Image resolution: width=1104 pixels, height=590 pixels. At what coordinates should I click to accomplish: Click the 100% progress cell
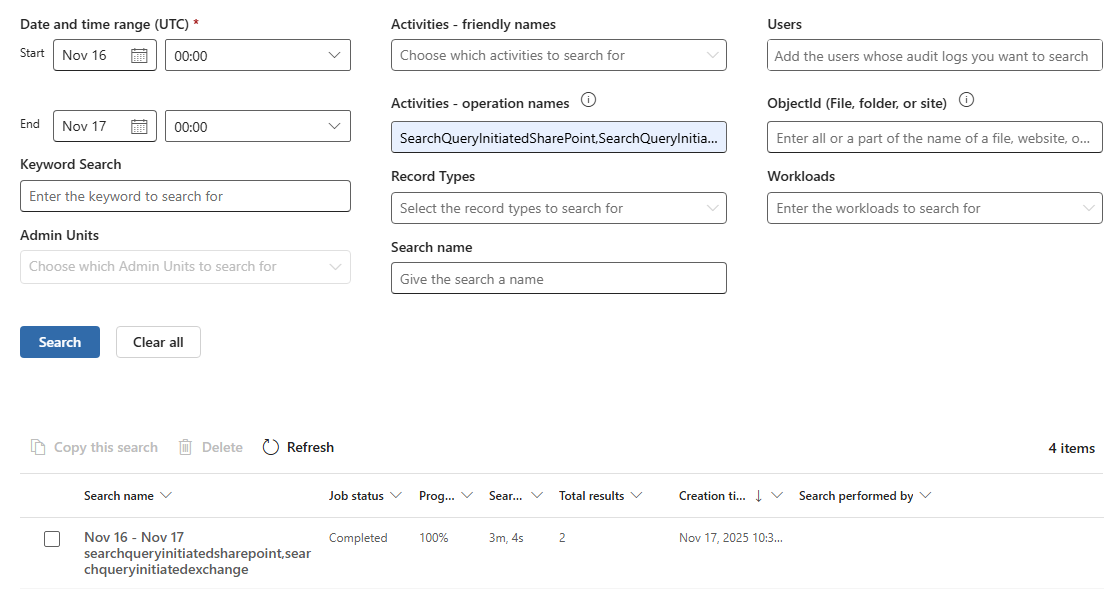point(434,538)
